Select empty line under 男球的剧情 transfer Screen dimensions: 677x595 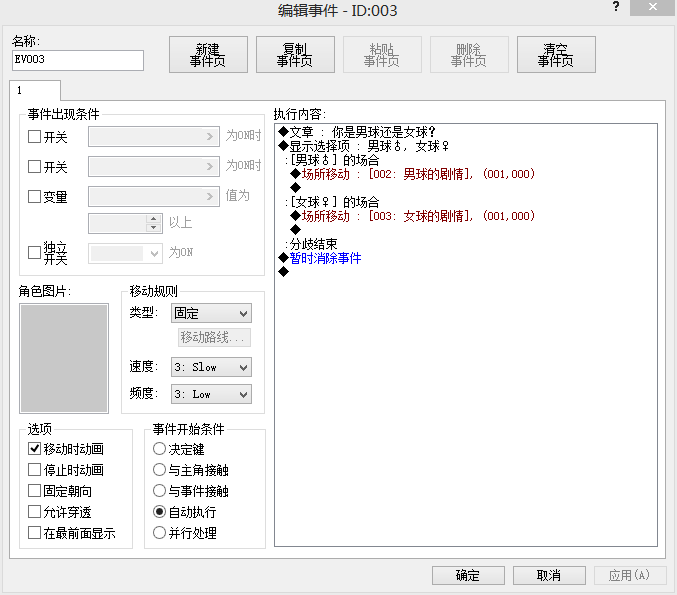[x=295, y=187]
